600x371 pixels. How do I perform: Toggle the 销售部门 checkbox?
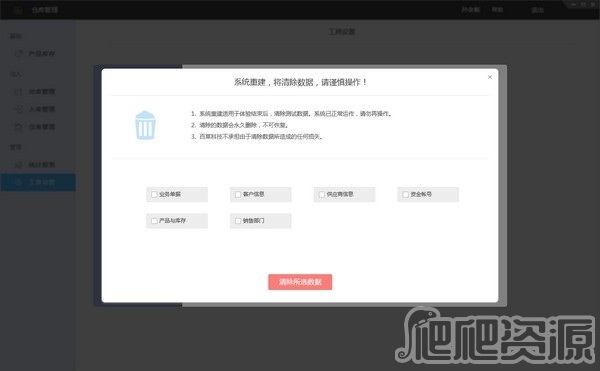[x=238, y=221]
